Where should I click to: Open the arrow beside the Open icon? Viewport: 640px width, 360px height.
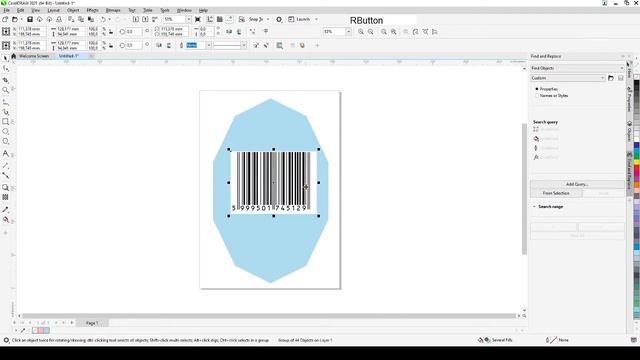tap(21, 19)
